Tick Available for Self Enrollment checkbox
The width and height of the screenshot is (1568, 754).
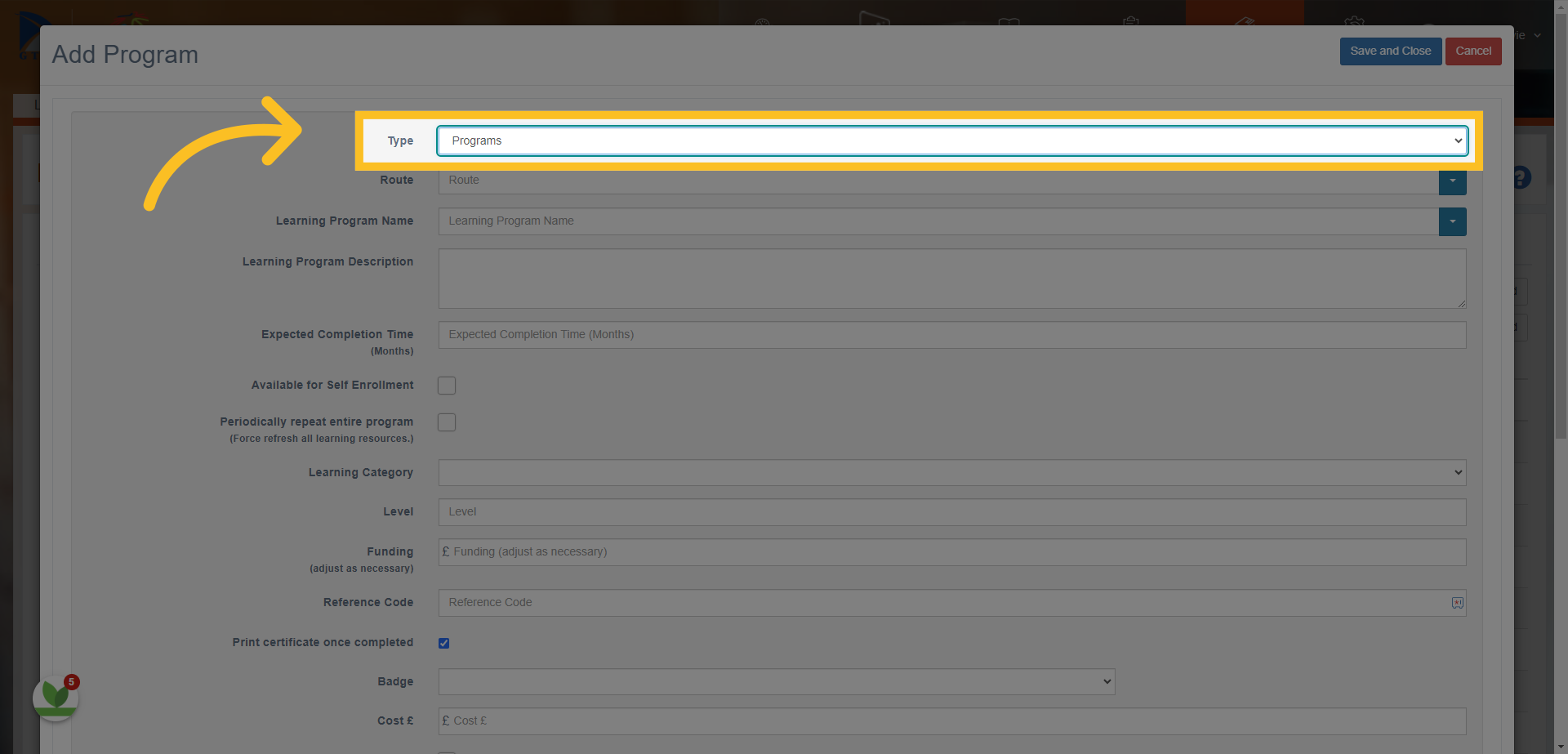[x=447, y=386]
